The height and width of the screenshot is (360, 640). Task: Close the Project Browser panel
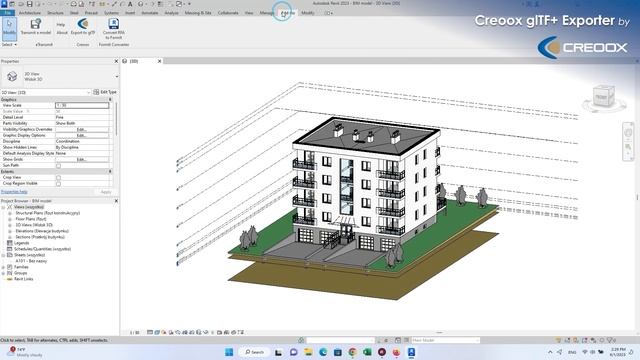(x=116, y=201)
